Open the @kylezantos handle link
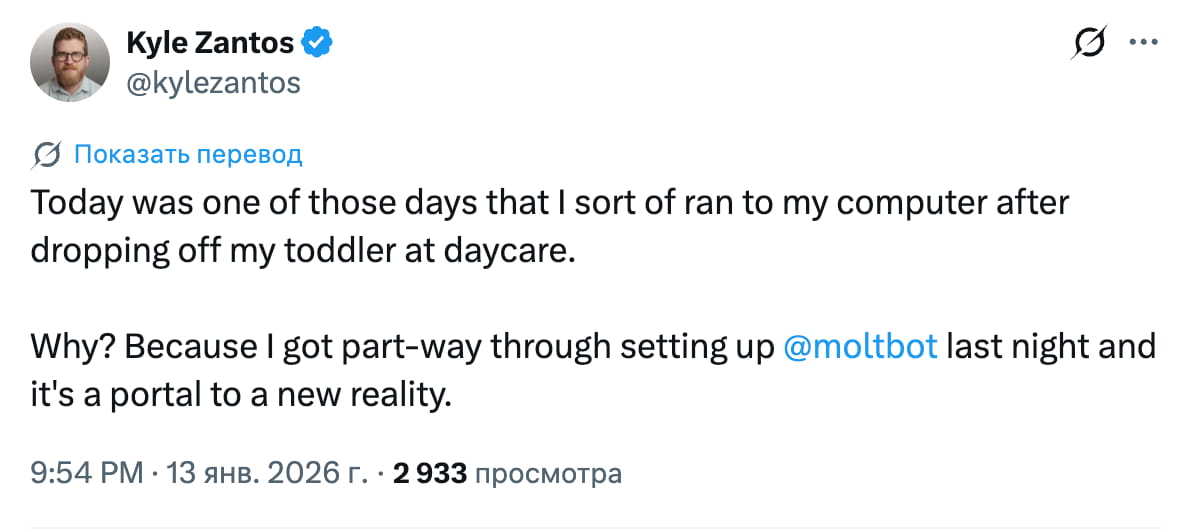The image size is (1186, 530). pyautogui.click(x=213, y=82)
